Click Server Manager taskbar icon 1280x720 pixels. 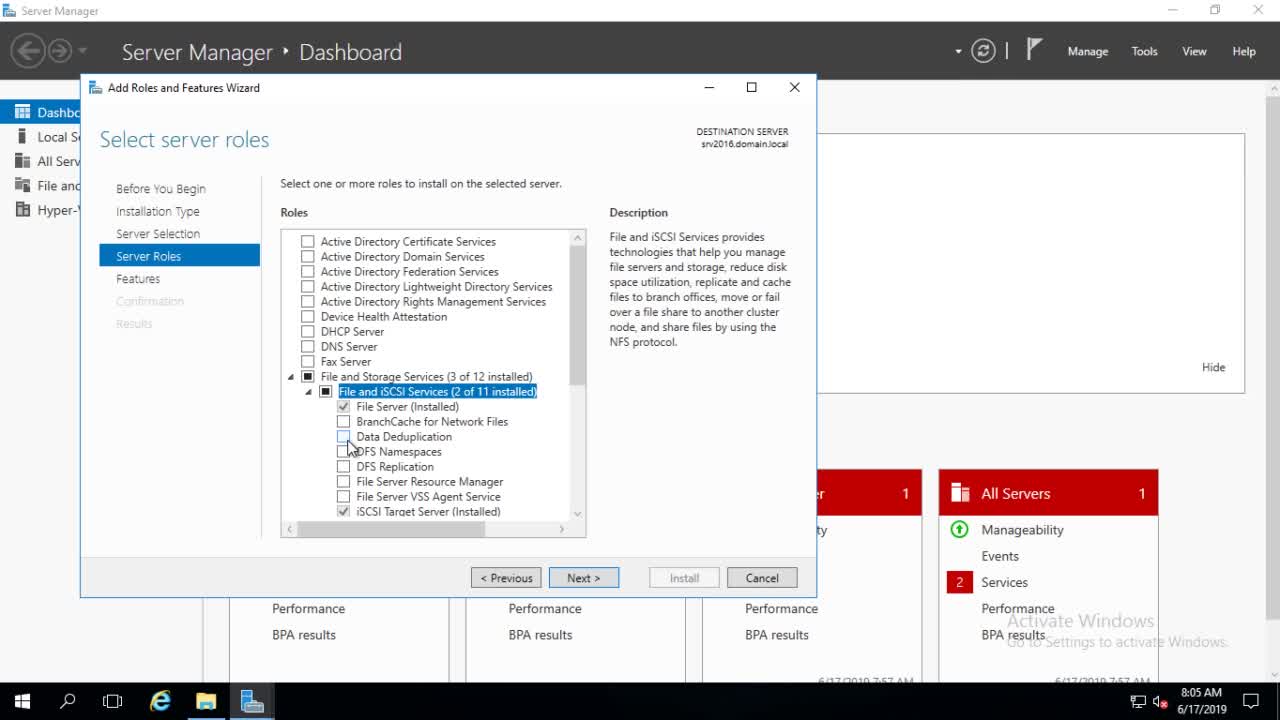pos(252,701)
